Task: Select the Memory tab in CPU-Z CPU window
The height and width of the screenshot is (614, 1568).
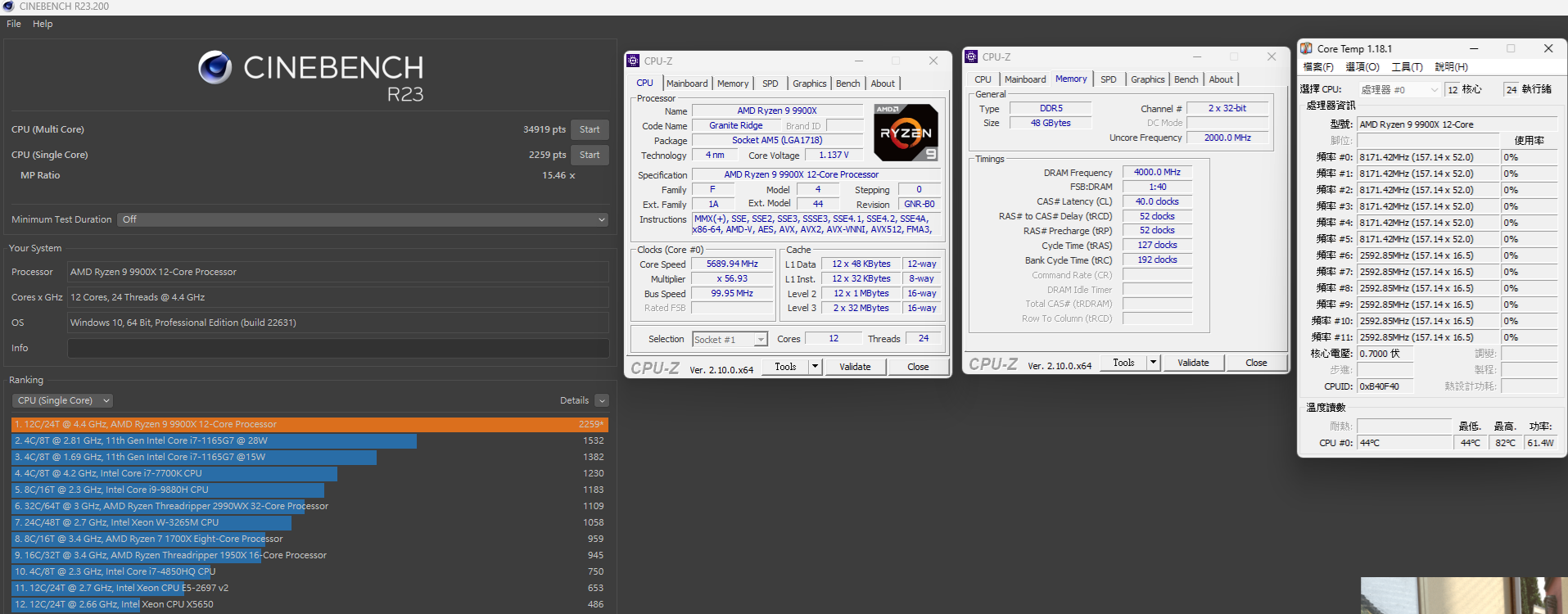Action: tap(733, 84)
